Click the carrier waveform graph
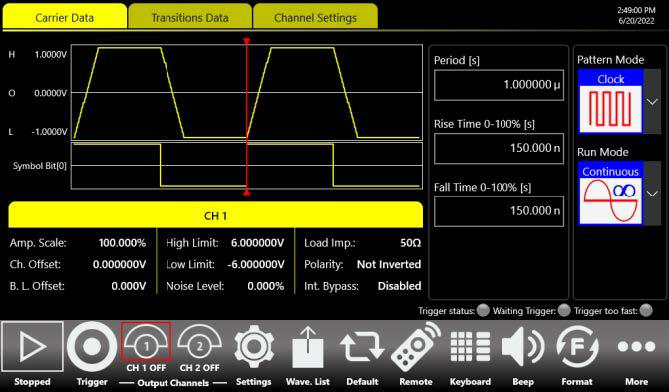Screen dimensions: 669x392 pos(247,93)
